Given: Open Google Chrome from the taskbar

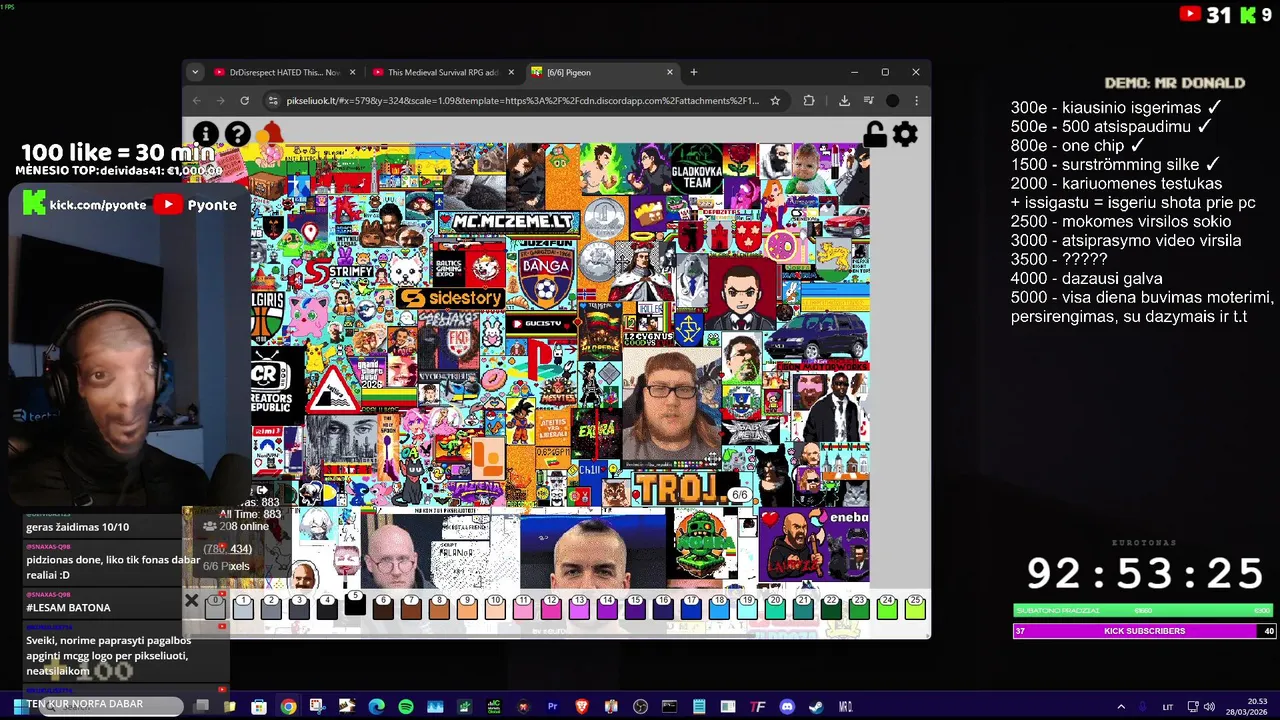Looking at the screenshot, I should tap(288, 707).
